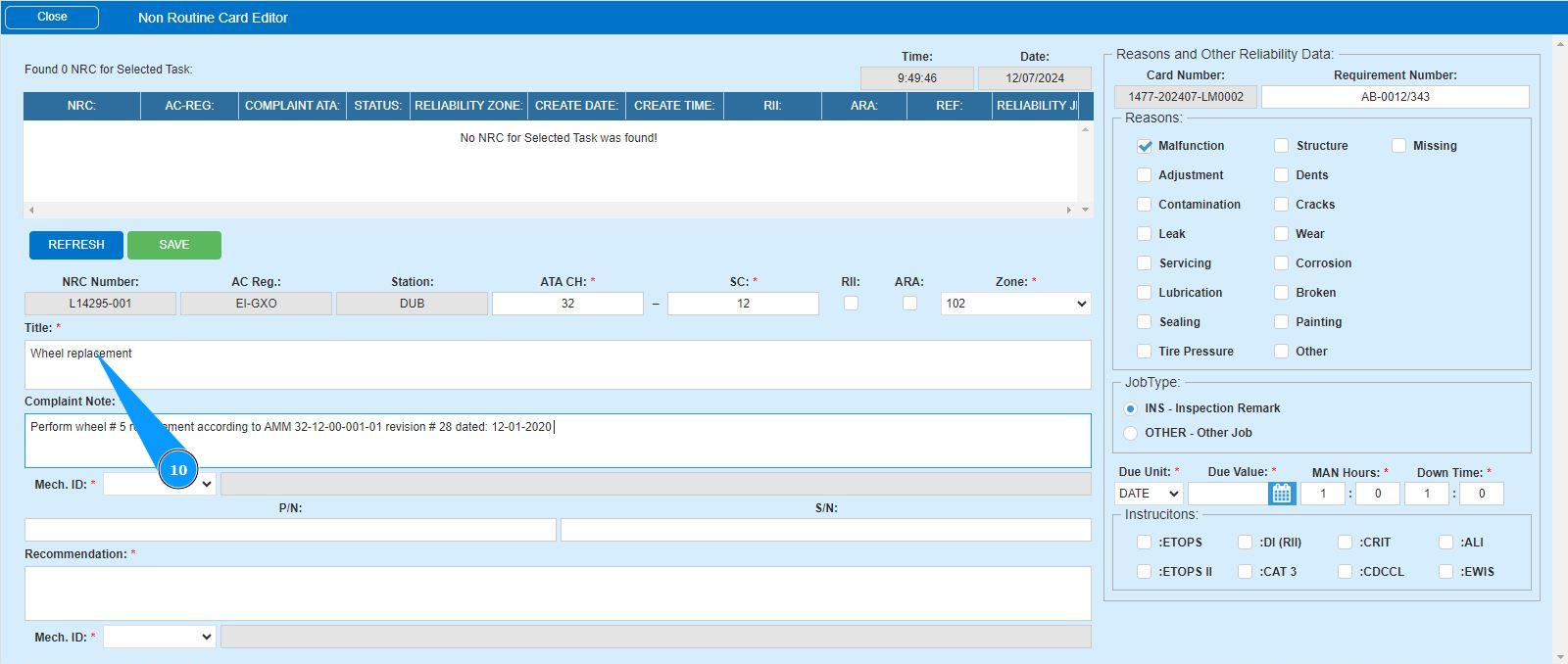Viewport: 1568px width, 664px height.
Task: Enable the Tire Pressure reason
Action: click(x=1144, y=352)
